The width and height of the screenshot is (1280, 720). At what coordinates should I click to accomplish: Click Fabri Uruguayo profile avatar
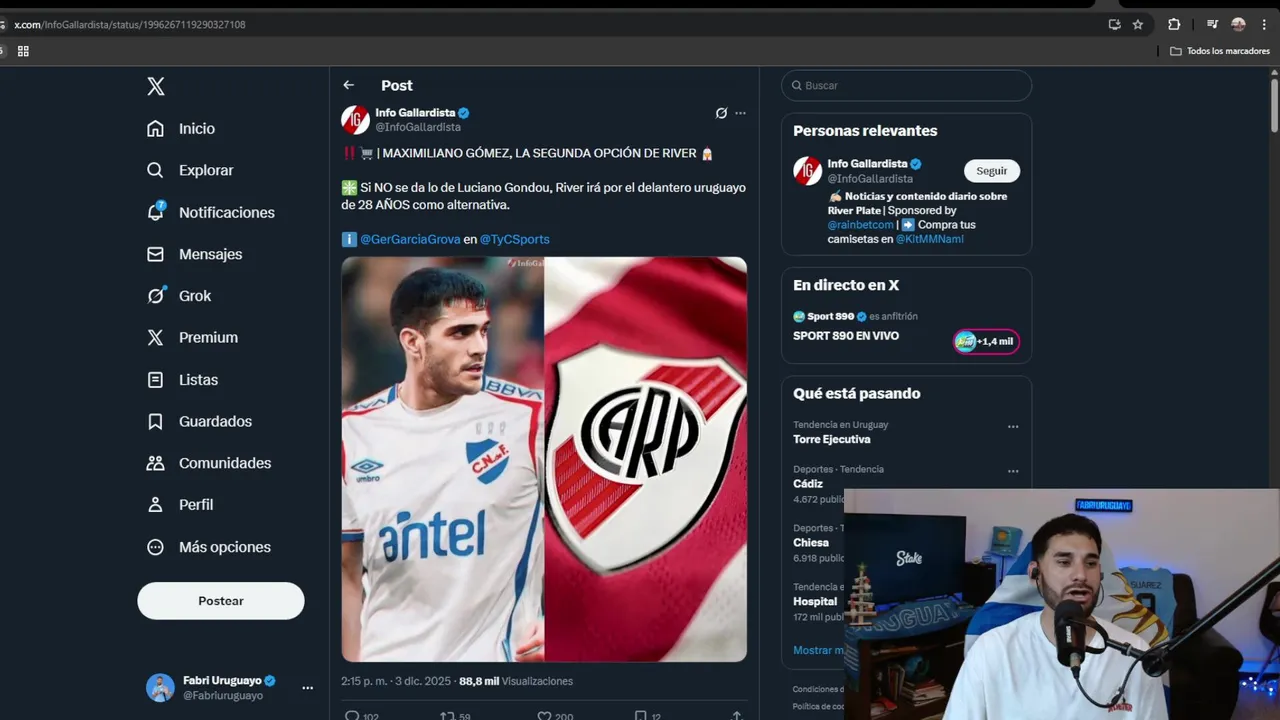click(x=160, y=688)
